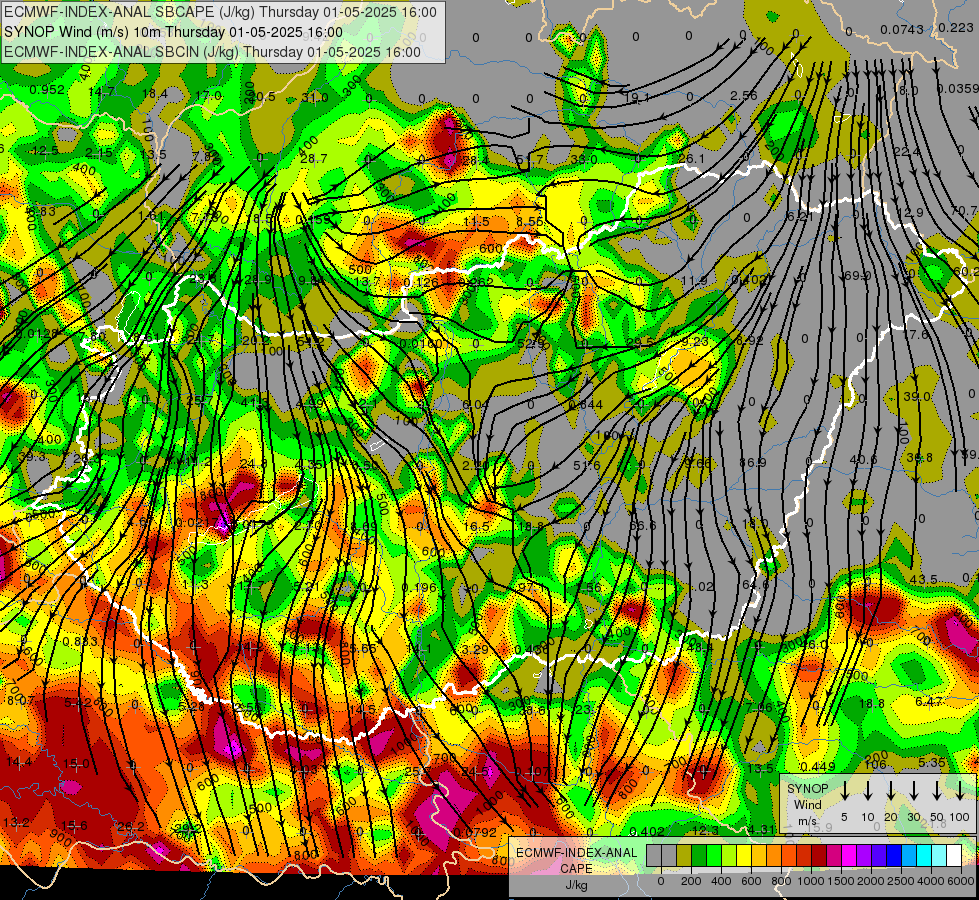Click the map value '16.5'

point(476,527)
